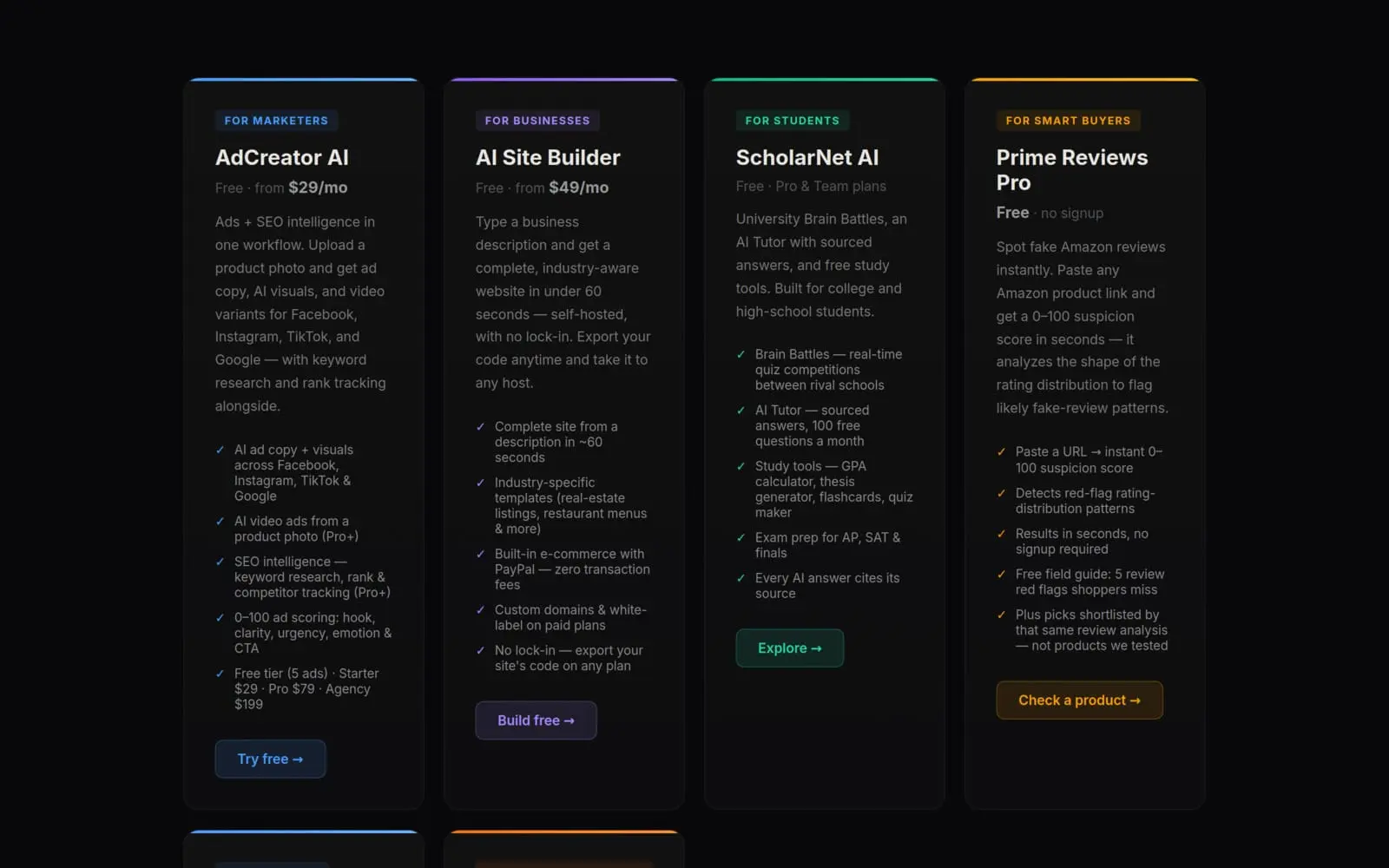
Task: Click the Explore button
Action: tap(789, 648)
